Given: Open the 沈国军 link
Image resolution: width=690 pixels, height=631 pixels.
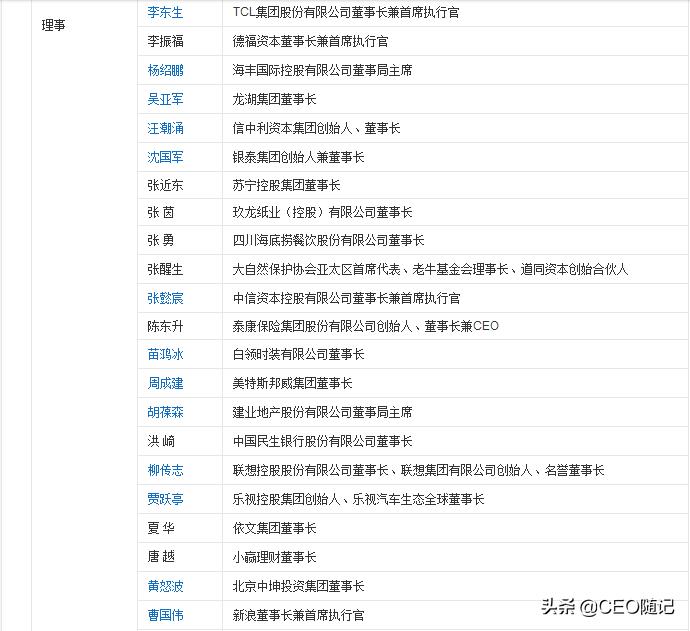Looking at the screenshot, I should 165,157.
